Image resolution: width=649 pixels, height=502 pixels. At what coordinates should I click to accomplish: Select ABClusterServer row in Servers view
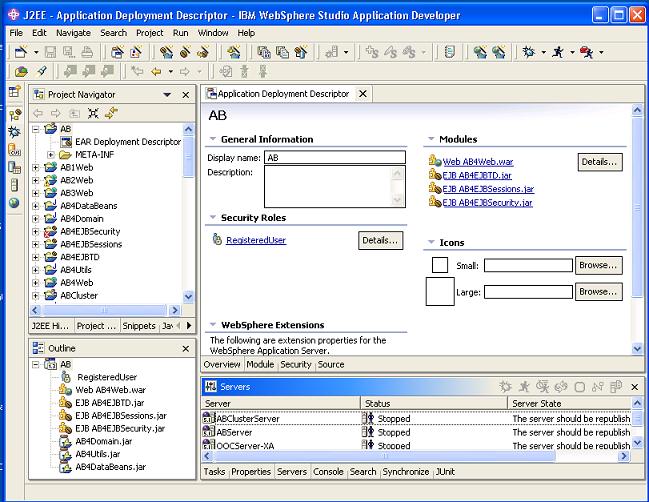pyautogui.click(x=416, y=418)
